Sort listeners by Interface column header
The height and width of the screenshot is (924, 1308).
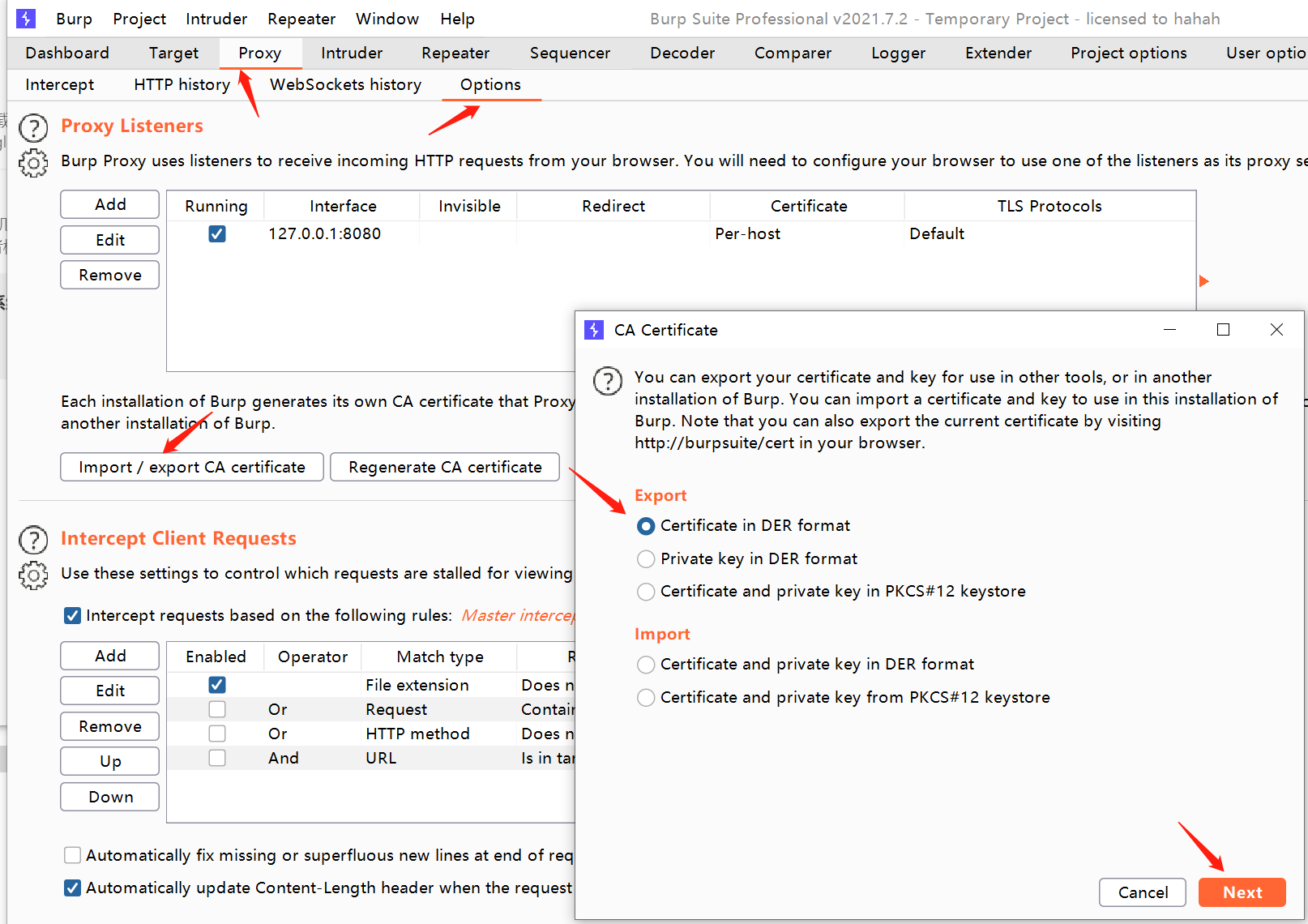pos(342,206)
